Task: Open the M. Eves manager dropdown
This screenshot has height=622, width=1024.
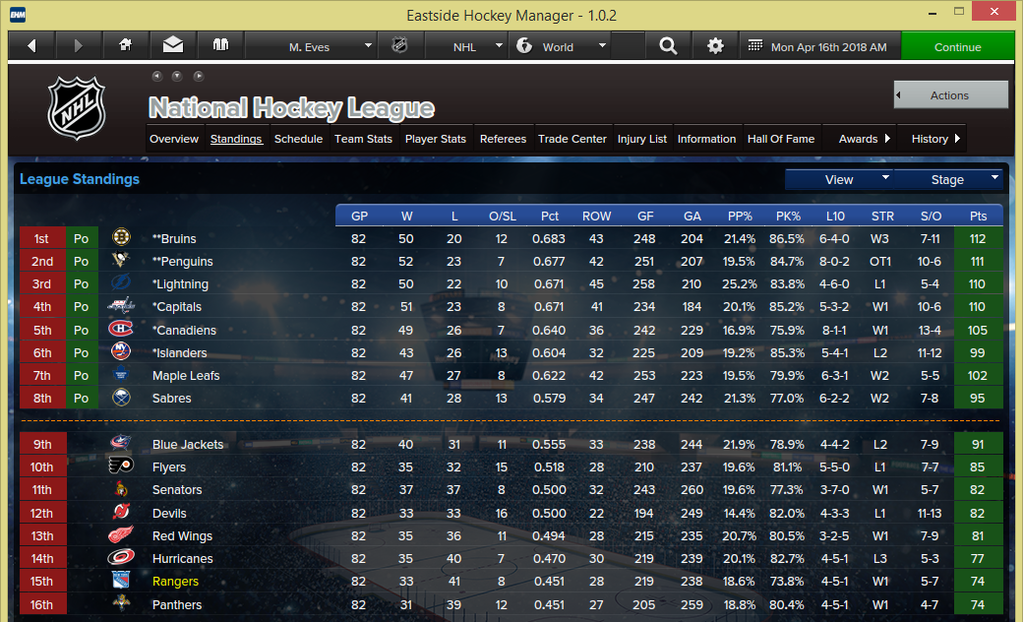Action: (312, 46)
